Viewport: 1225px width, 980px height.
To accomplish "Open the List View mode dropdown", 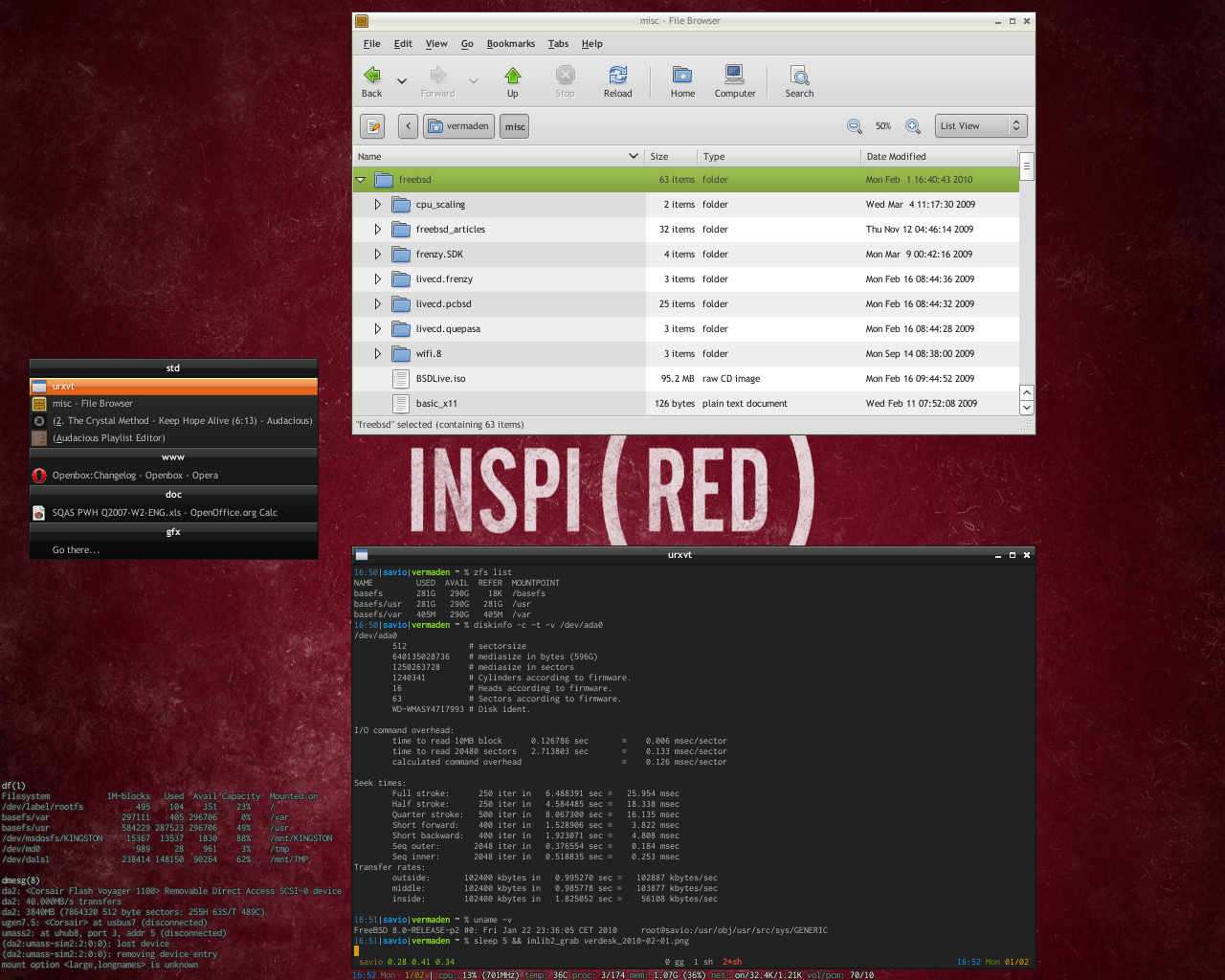I will click(980, 125).
